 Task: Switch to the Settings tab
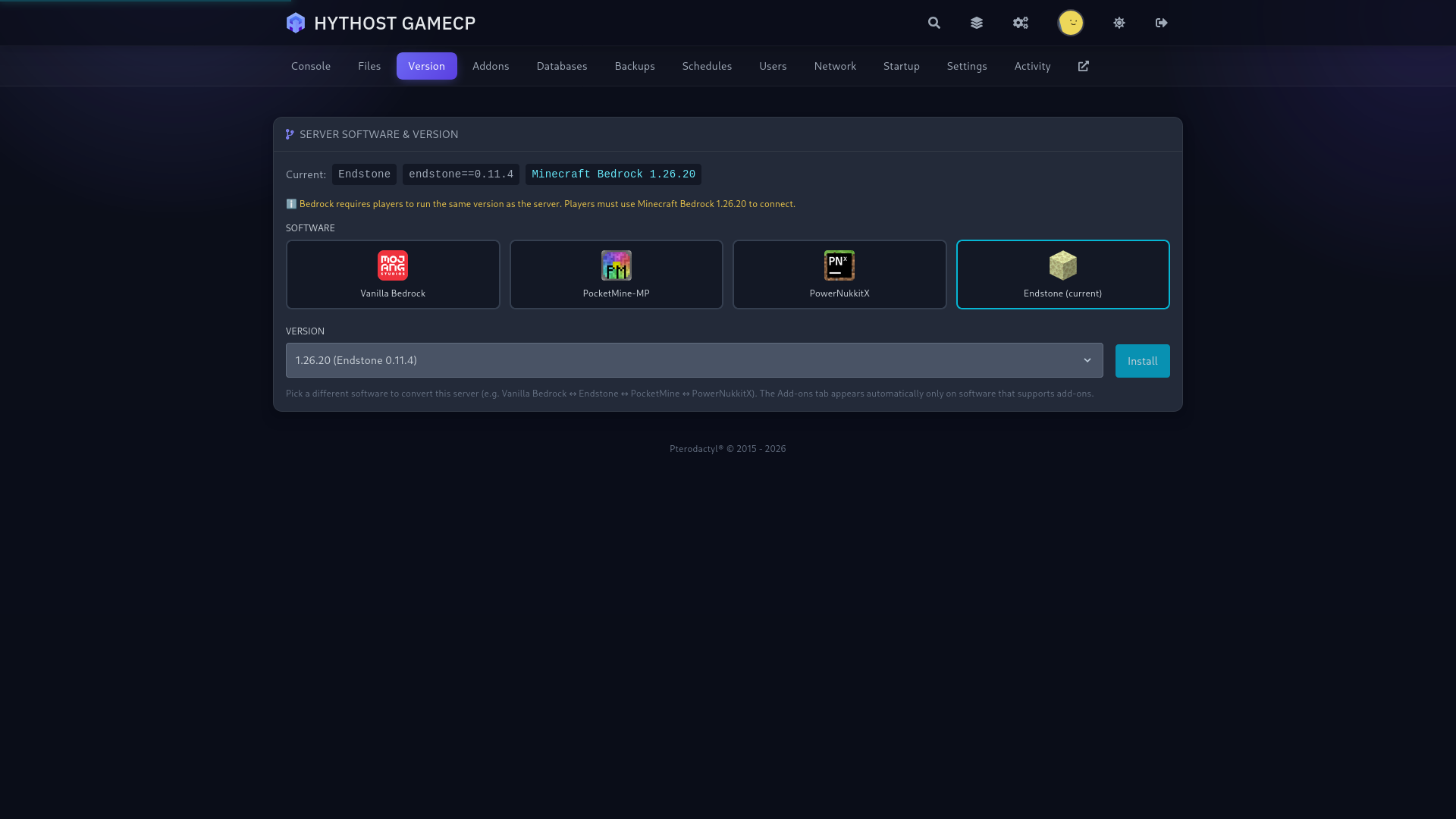click(x=967, y=66)
